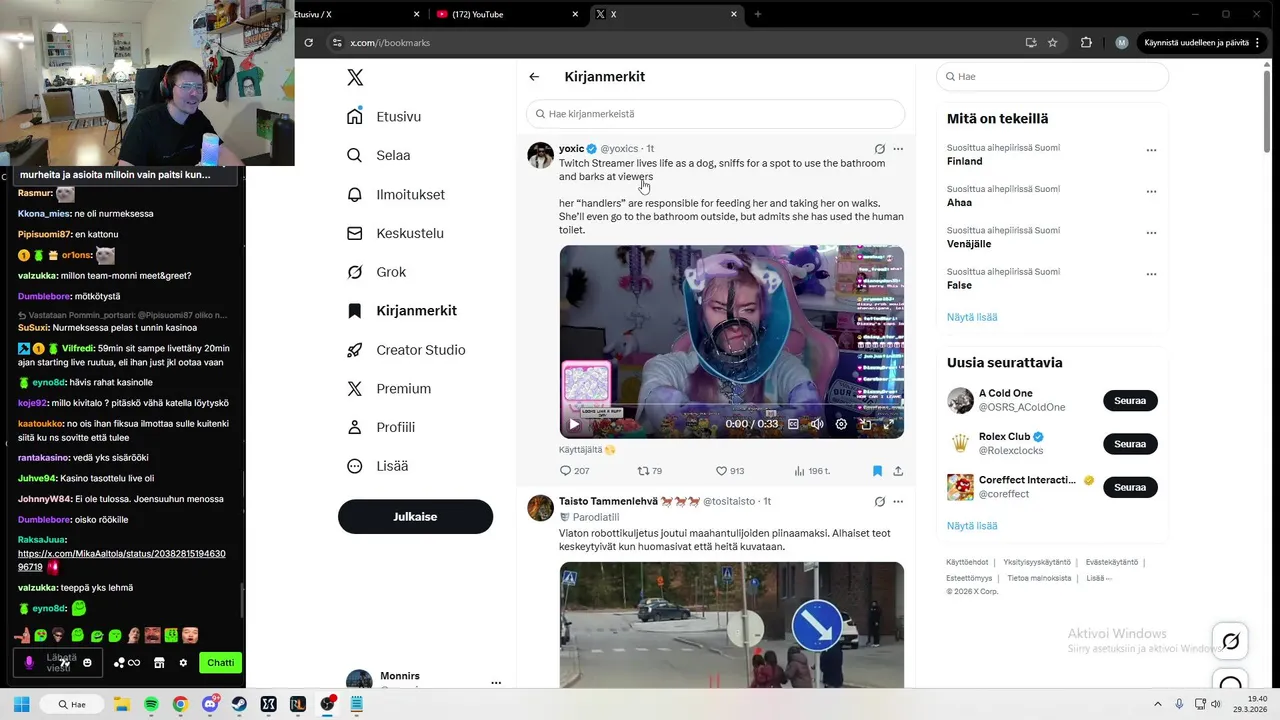Enable picture-in-picture for the video

coord(865,424)
